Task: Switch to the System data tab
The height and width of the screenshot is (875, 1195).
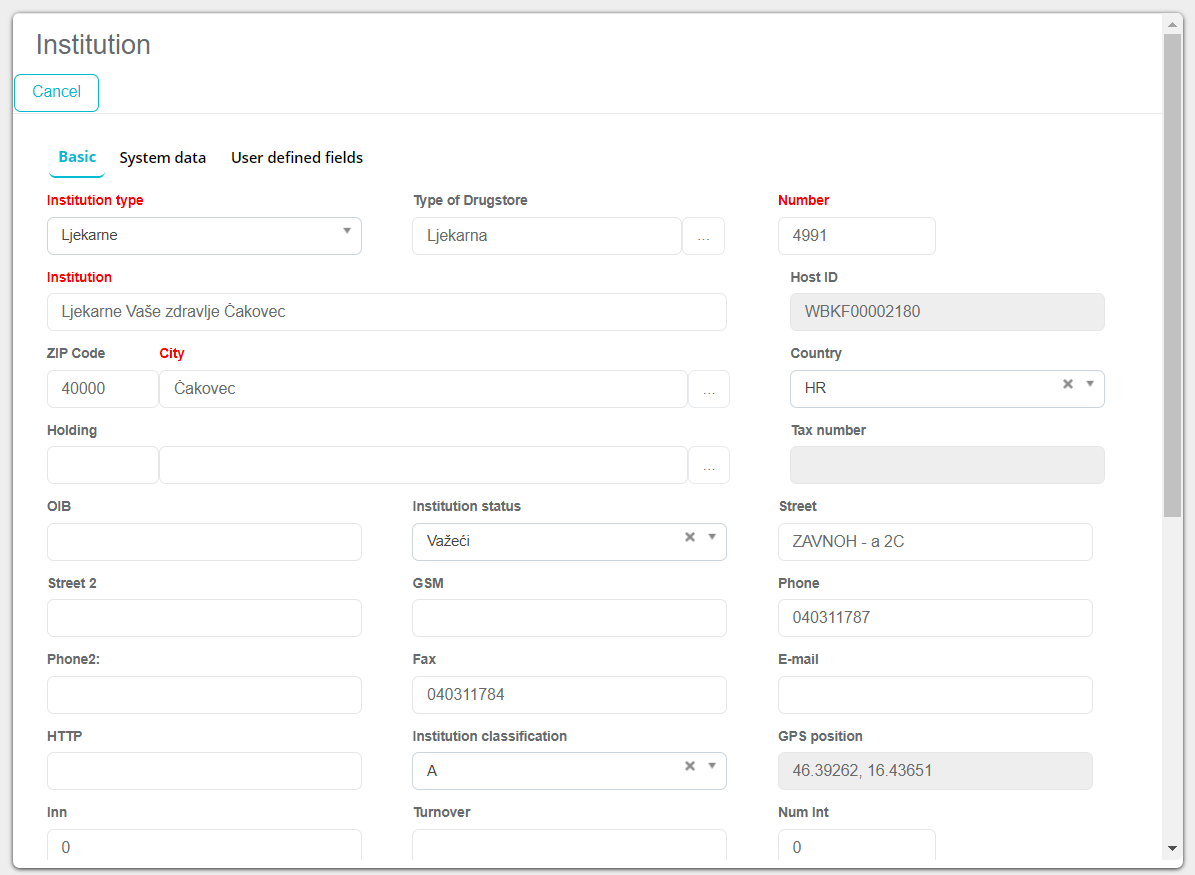Action: [162, 158]
